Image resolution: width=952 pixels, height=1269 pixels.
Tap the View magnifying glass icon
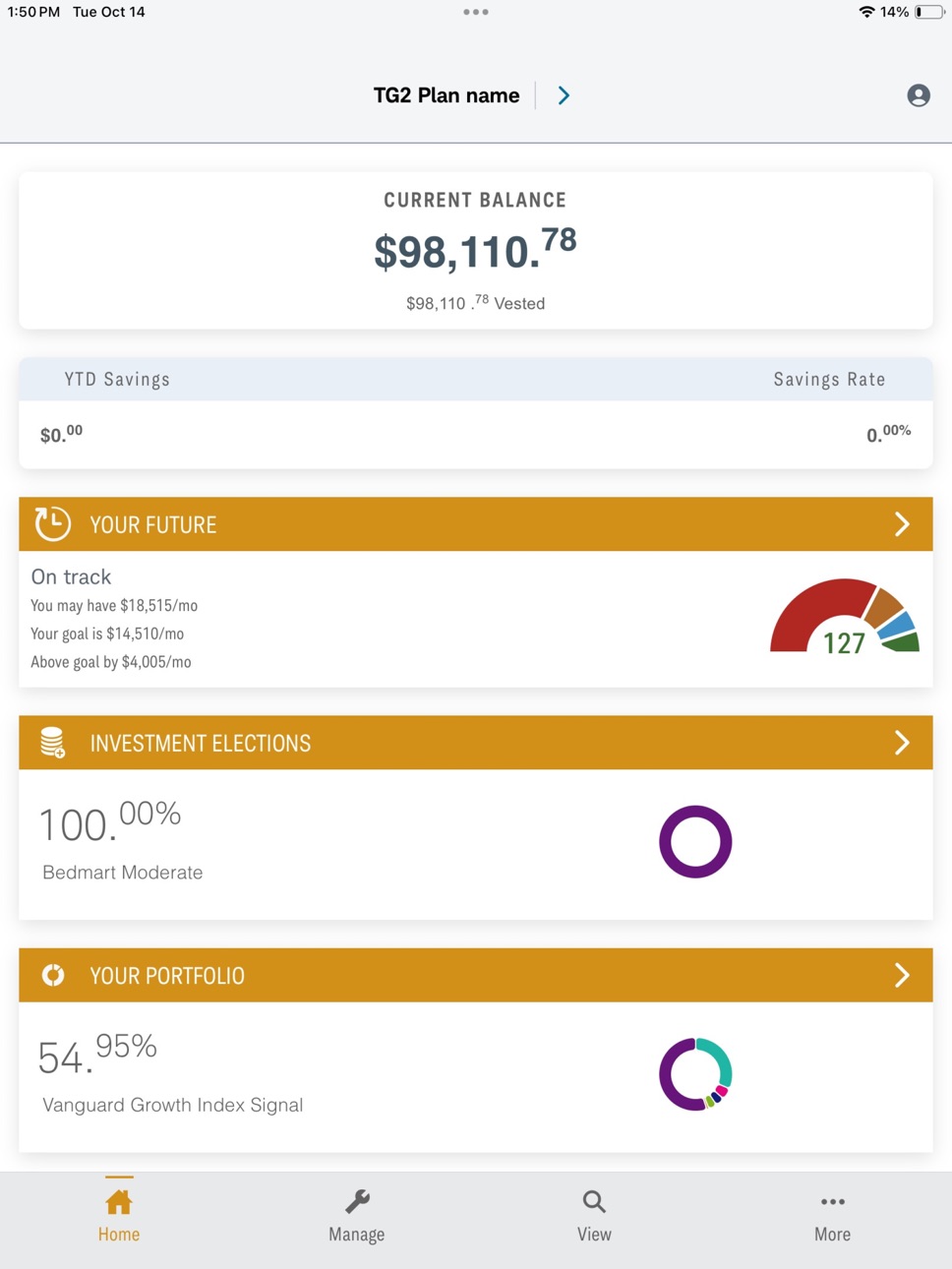594,1201
